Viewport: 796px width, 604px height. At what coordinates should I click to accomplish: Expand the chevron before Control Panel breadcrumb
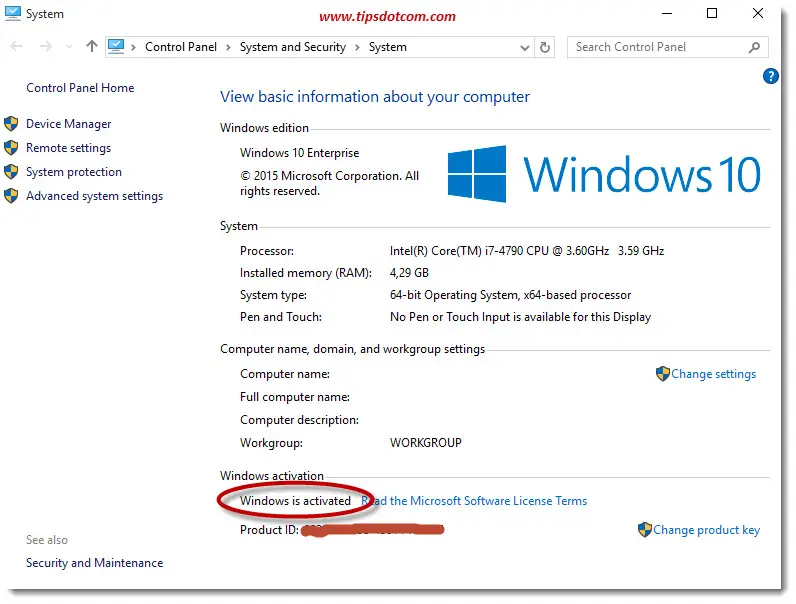coord(134,47)
